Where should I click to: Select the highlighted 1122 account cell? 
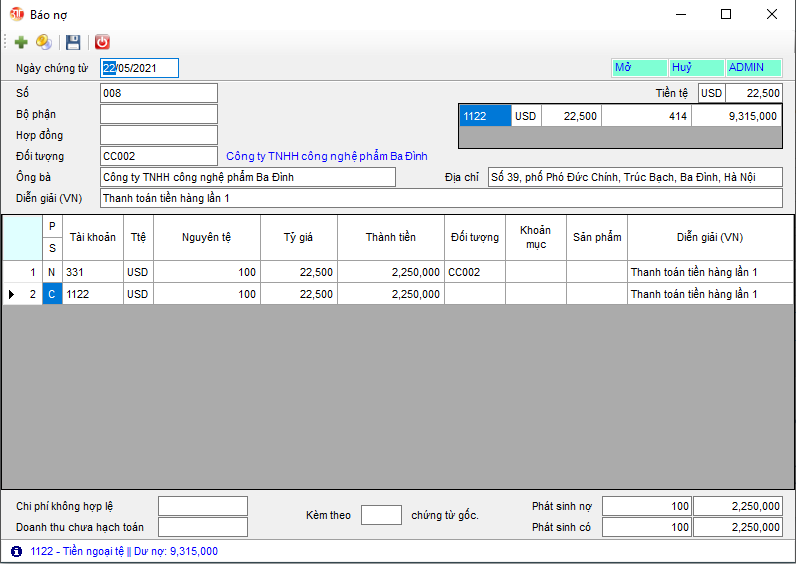pyautogui.click(x=485, y=116)
